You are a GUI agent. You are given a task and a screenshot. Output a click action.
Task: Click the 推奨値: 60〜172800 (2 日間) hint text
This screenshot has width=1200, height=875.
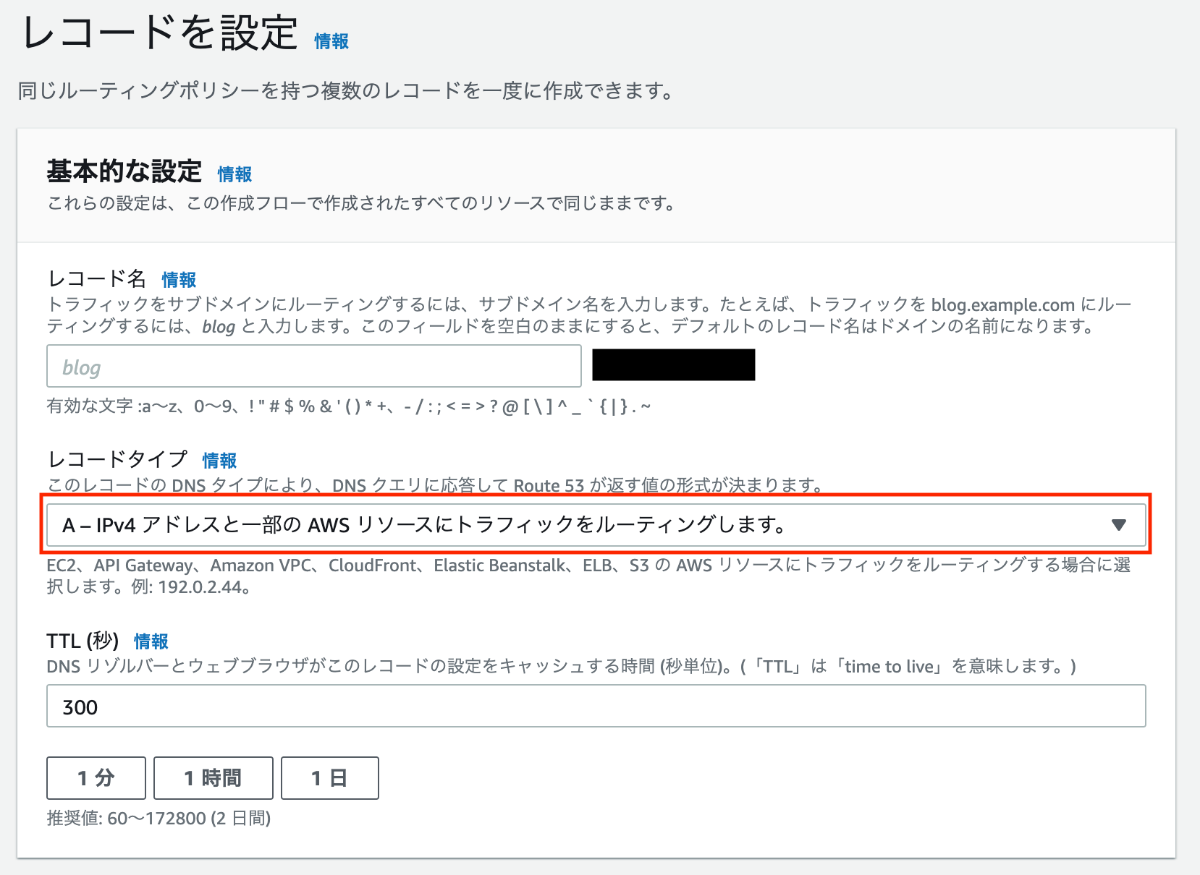click(159, 818)
